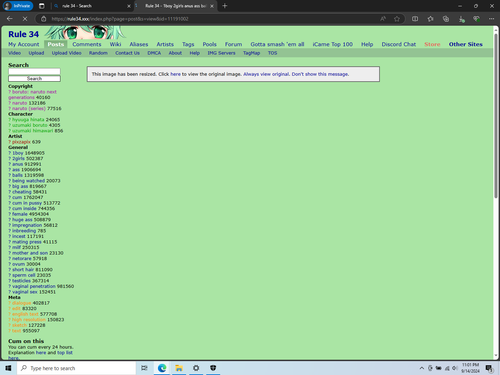Open the Aliases navigation item
Viewport: 500px width, 375px height.
tap(139, 44)
